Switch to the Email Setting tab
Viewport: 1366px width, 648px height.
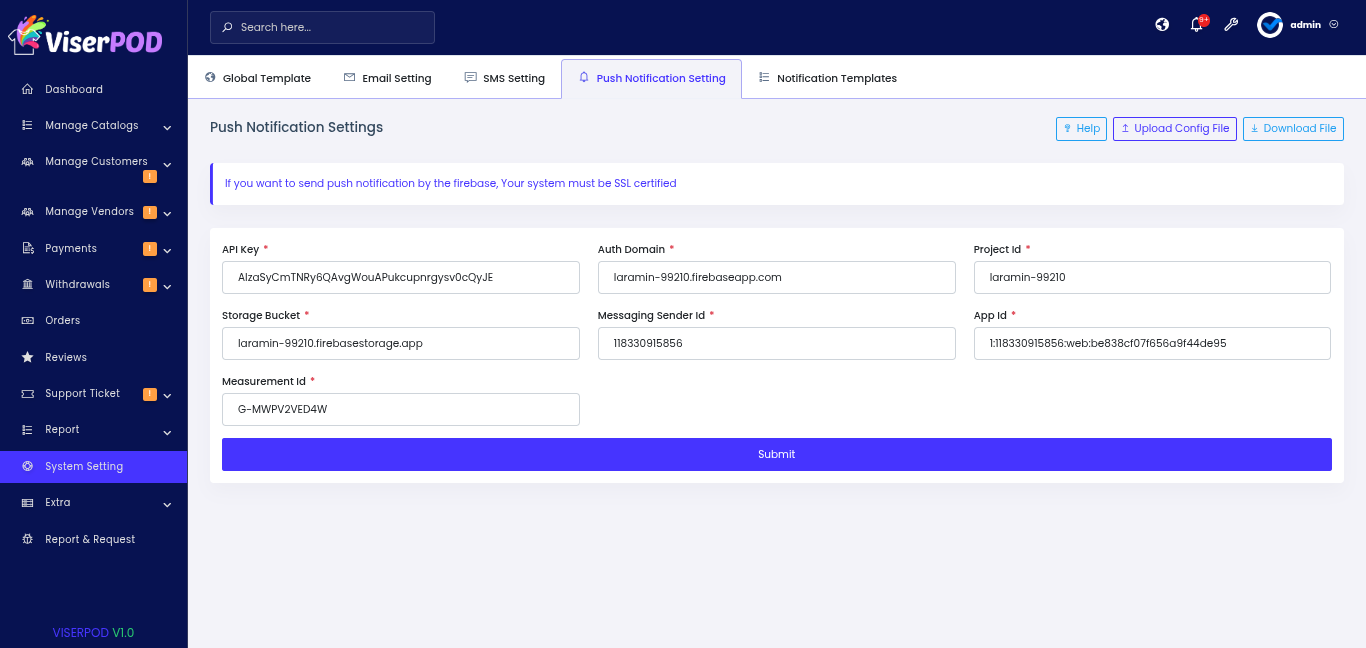(x=387, y=78)
